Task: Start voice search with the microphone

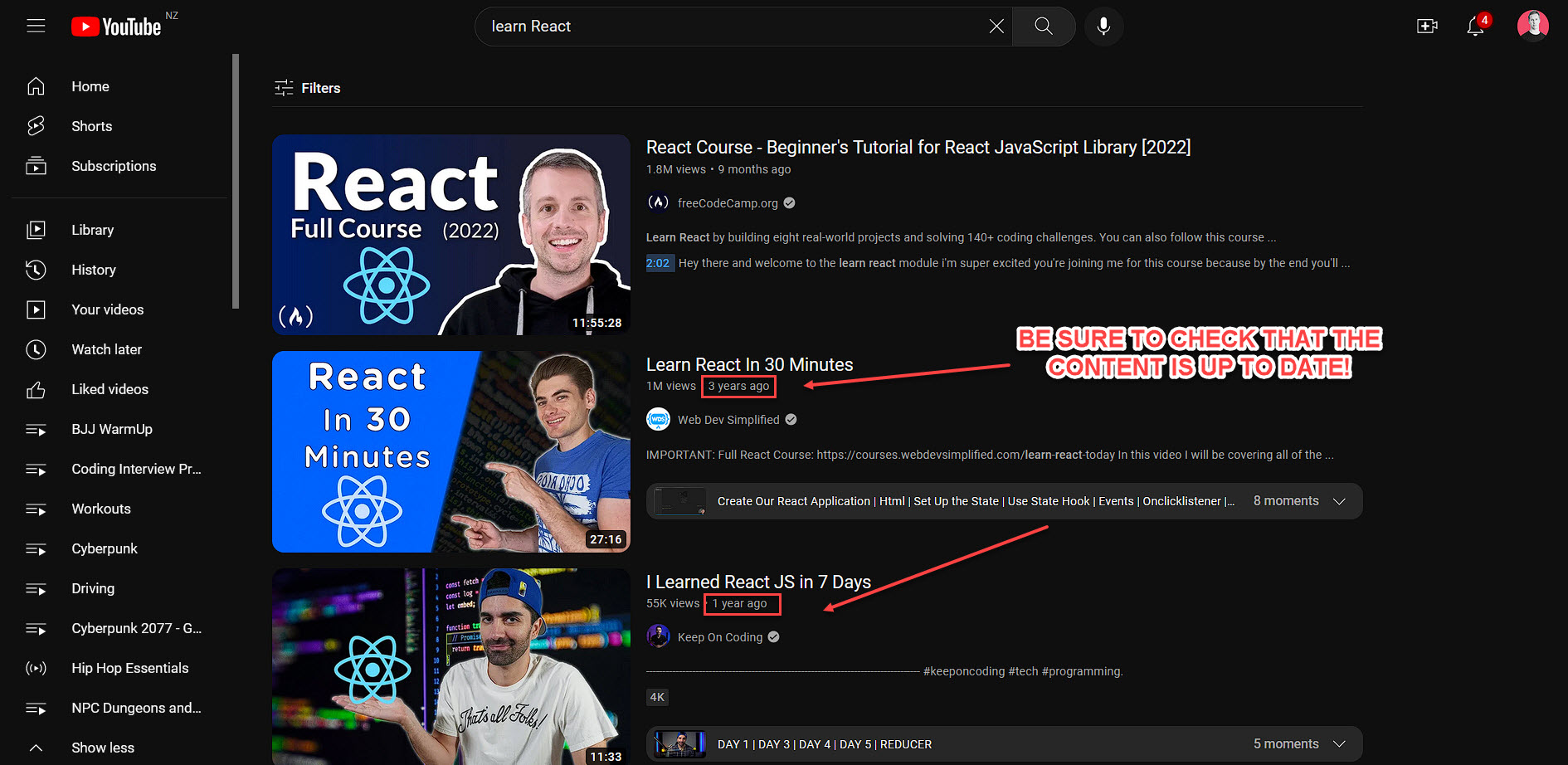Action: 1103,27
